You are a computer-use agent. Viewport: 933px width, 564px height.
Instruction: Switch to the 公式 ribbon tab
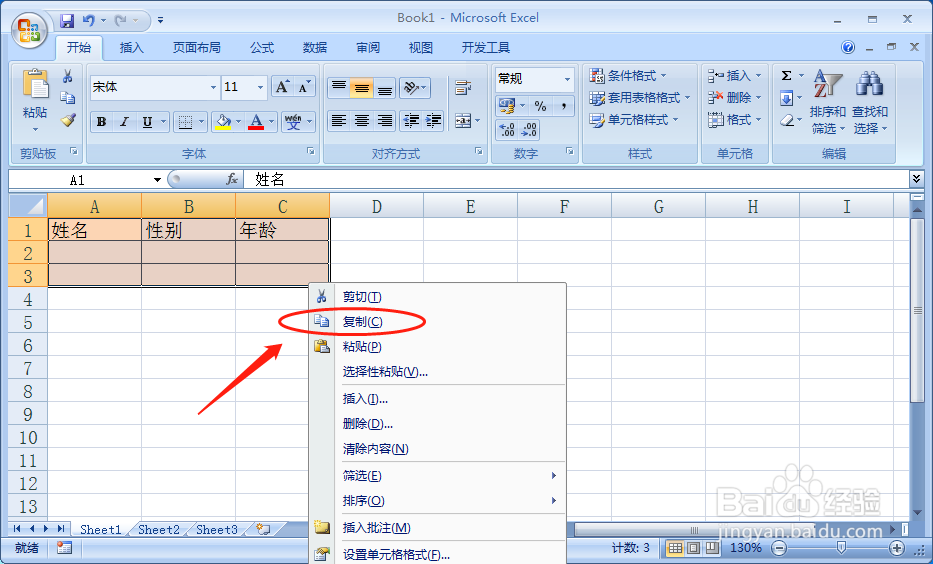(x=262, y=48)
